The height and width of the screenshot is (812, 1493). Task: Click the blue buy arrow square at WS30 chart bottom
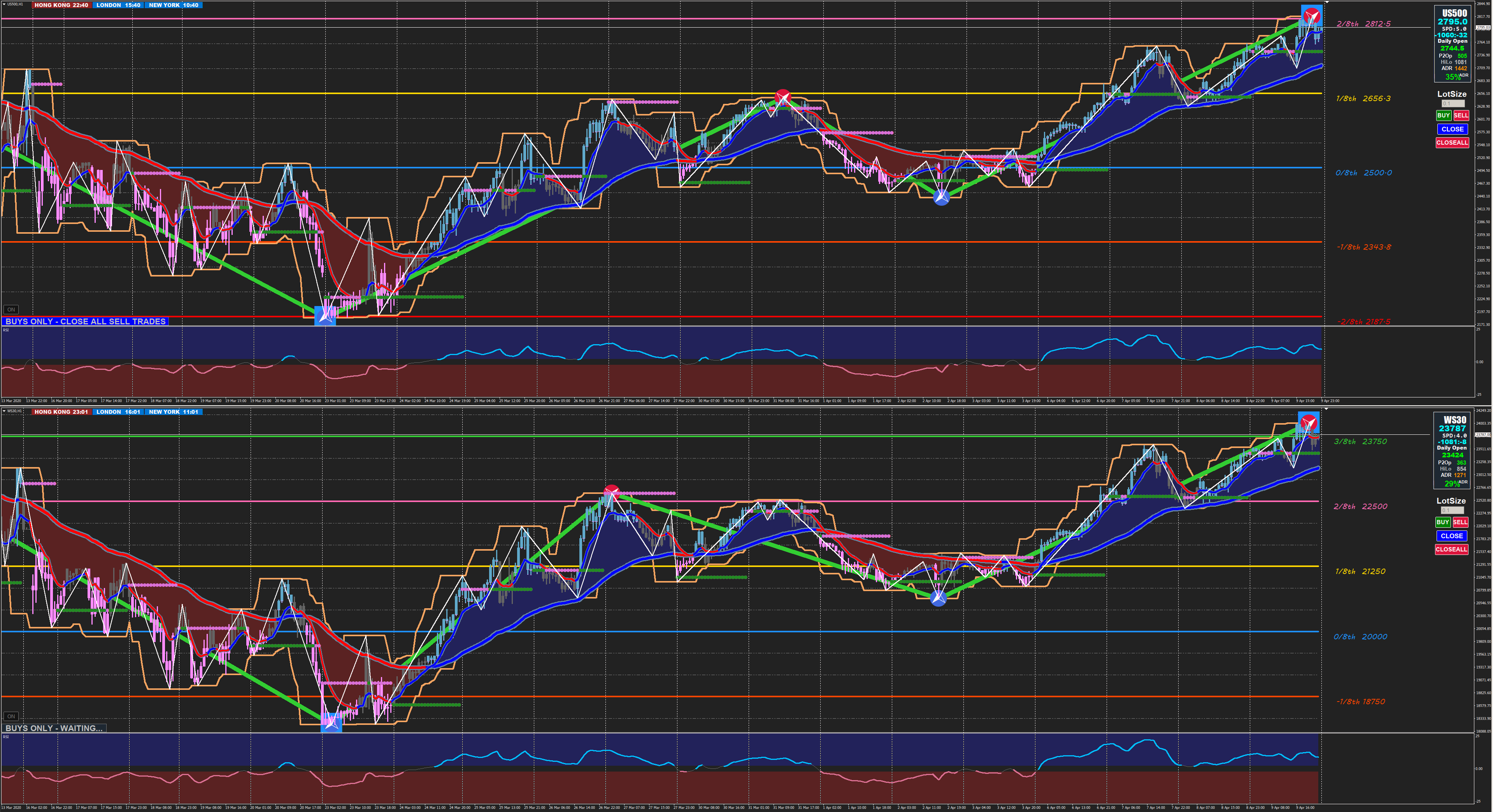click(x=331, y=722)
